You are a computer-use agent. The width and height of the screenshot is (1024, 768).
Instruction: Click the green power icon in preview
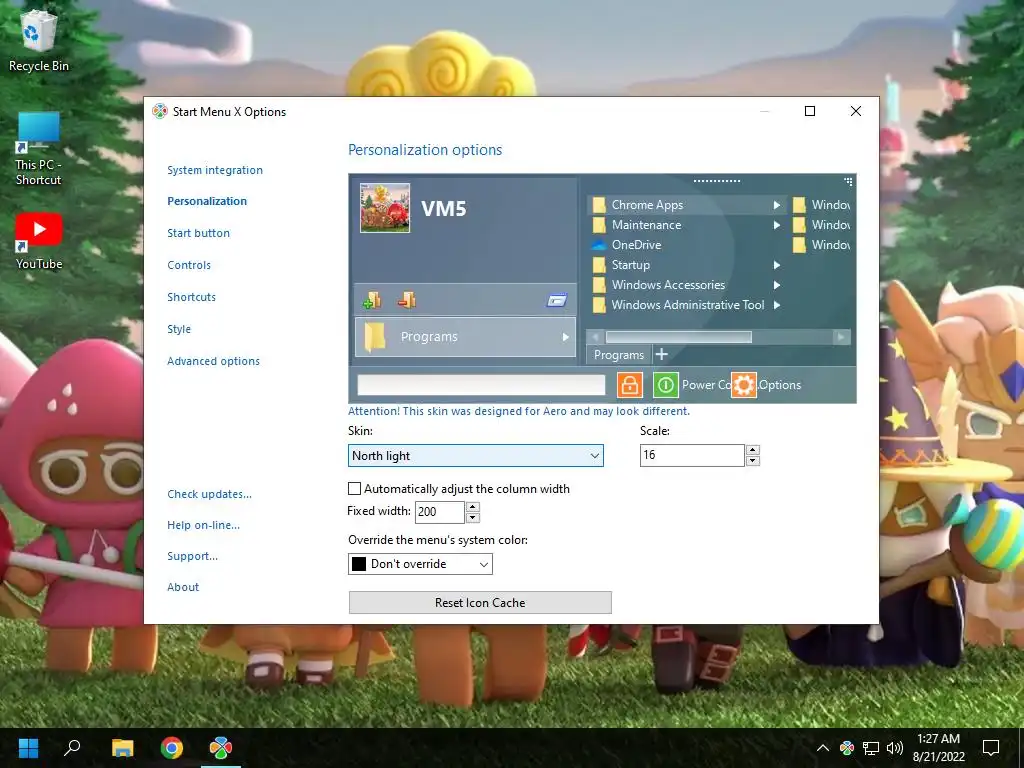pyautogui.click(x=665, y=385)
